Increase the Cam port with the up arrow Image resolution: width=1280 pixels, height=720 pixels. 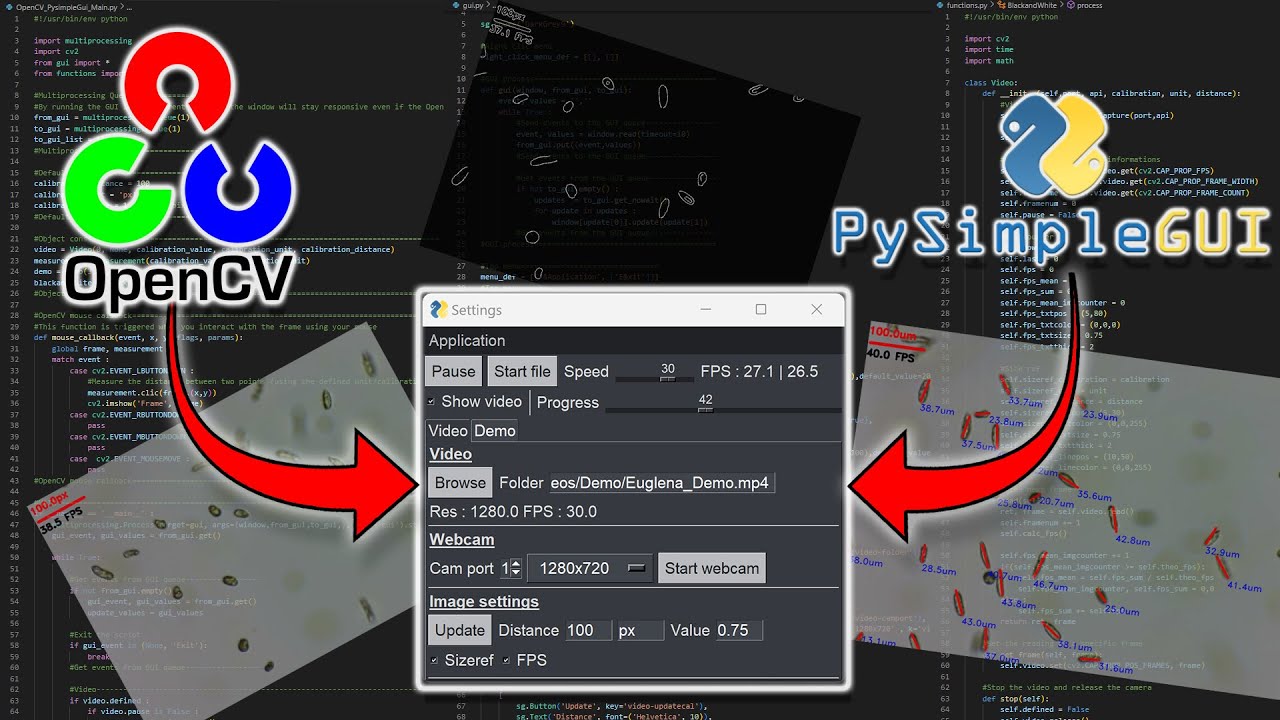[515, 563]
